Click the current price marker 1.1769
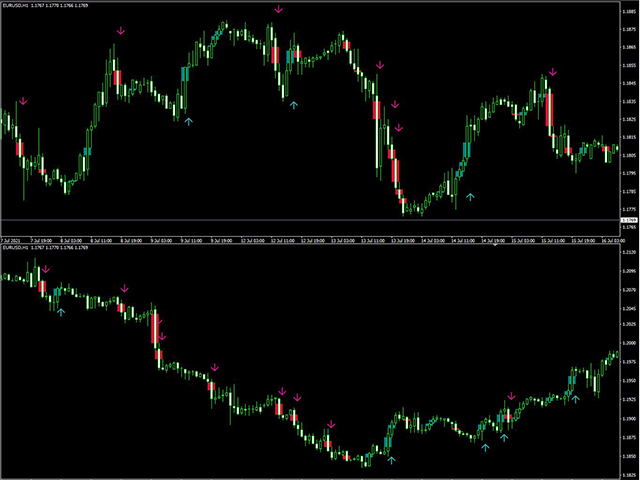This screenshot has height=480, width=640. [630, 220]
